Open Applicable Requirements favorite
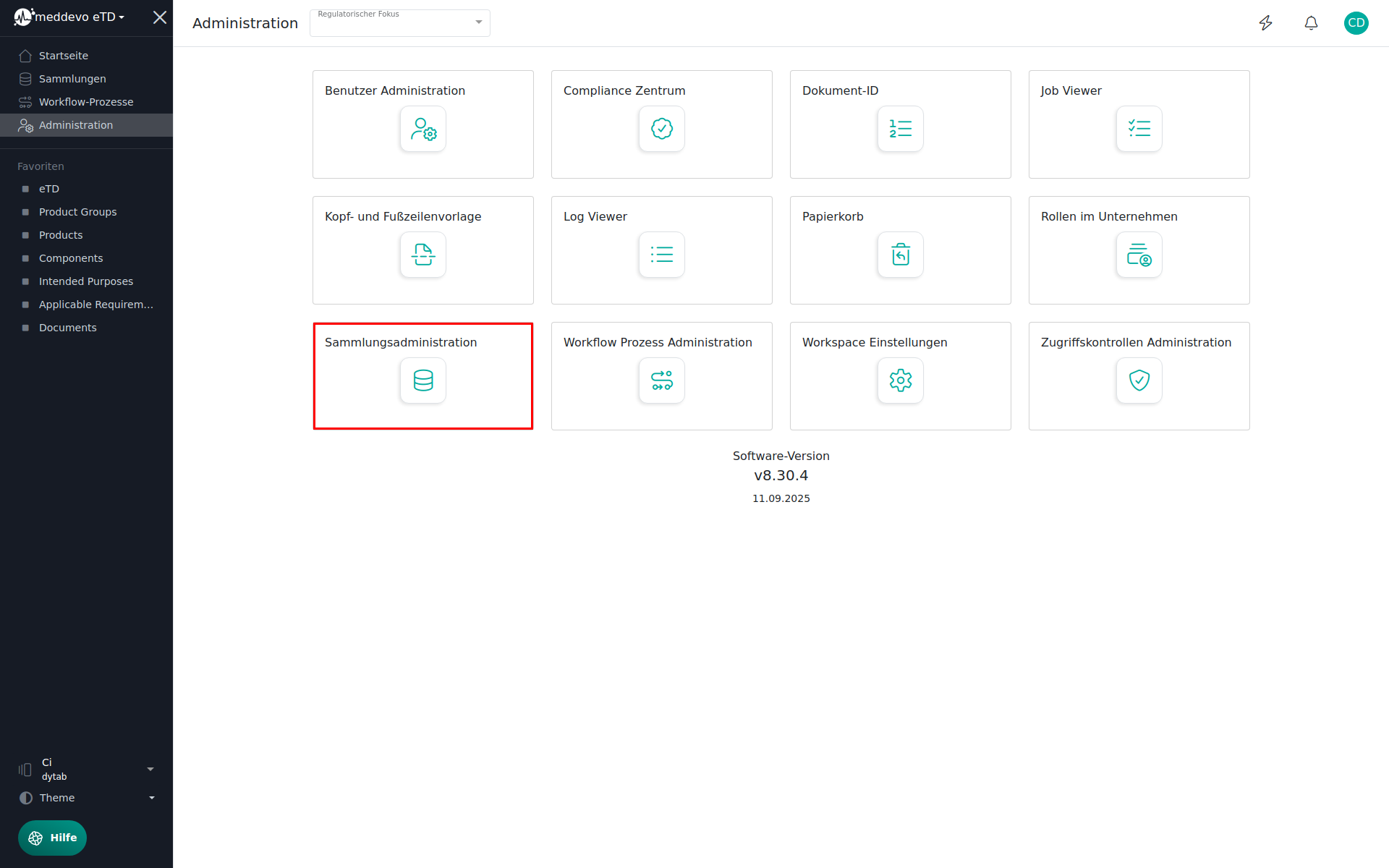Viewport: 1389px width, 868px height. coord(87,305)
